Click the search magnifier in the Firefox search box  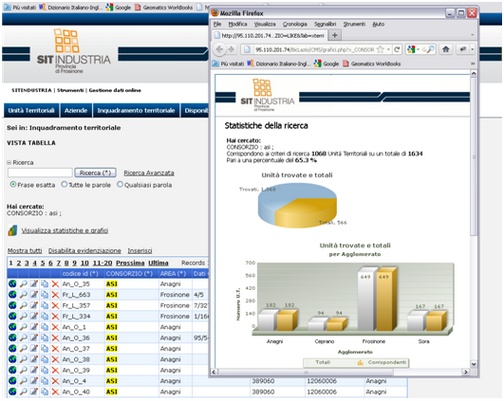pos(430,49)
